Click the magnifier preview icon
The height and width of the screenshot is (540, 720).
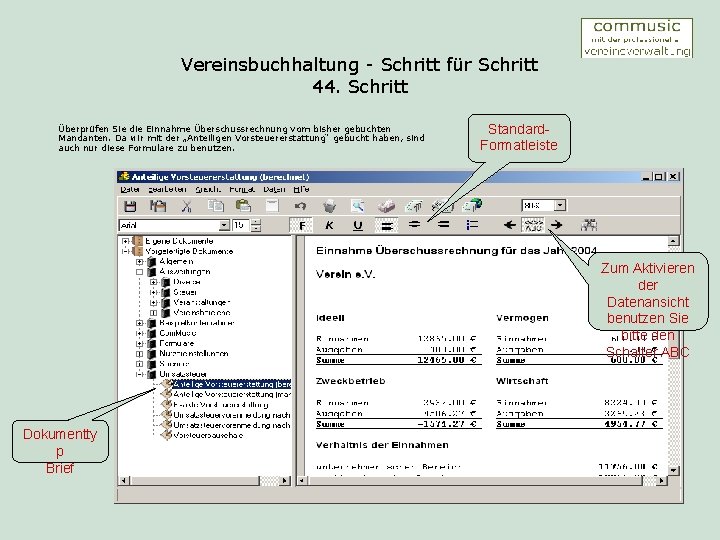tap(358, 206)
